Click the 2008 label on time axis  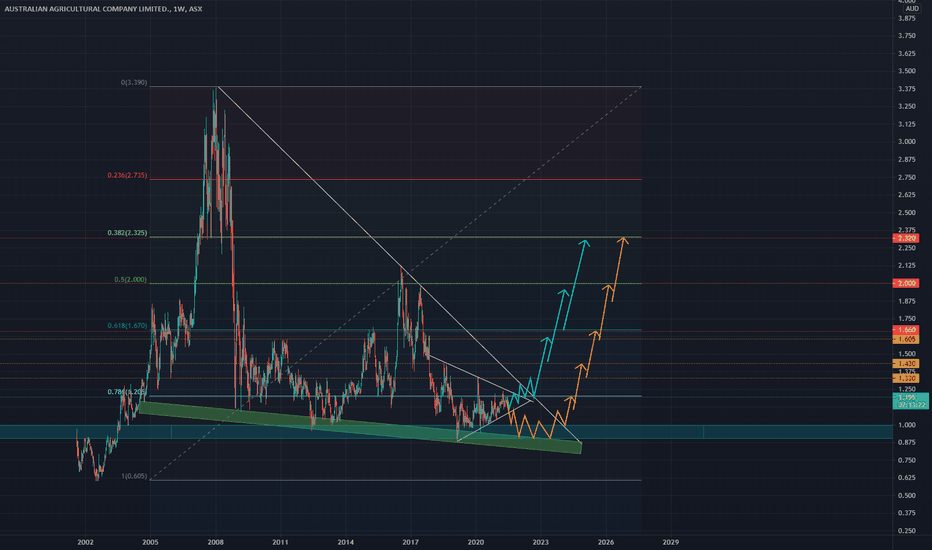tap(215, 542)
